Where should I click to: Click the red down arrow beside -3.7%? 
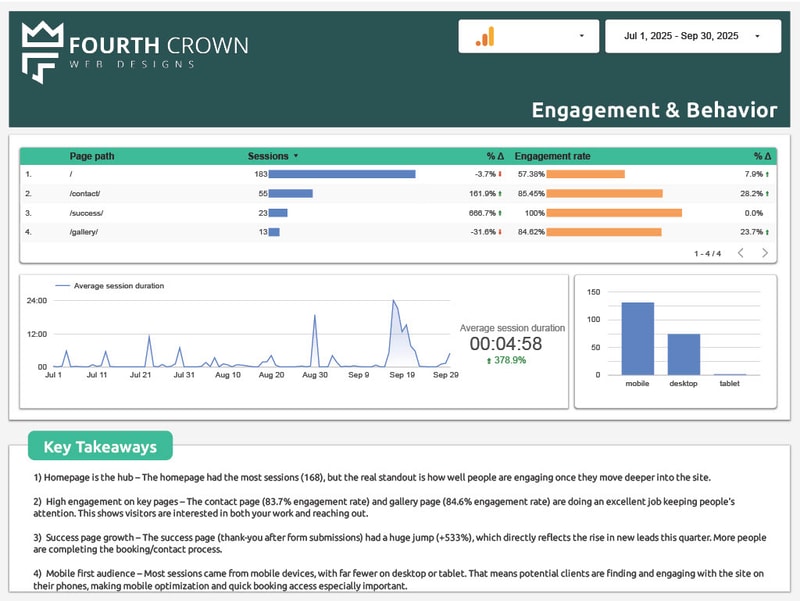(x=500, y=174)
